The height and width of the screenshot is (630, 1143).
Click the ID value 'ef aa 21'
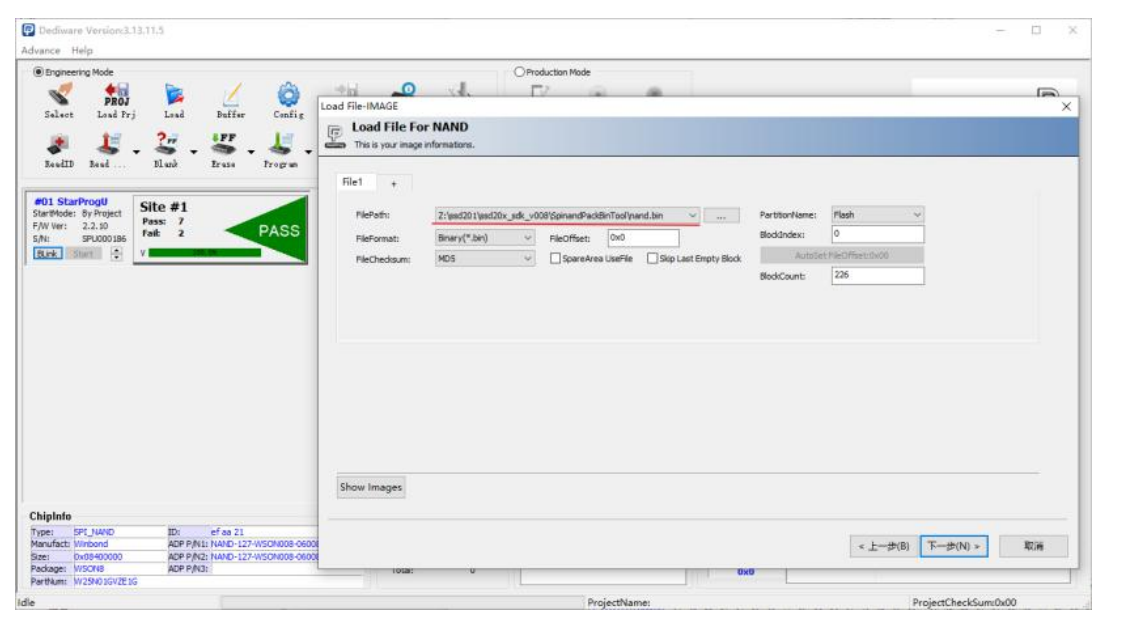(x=227, y=532)
